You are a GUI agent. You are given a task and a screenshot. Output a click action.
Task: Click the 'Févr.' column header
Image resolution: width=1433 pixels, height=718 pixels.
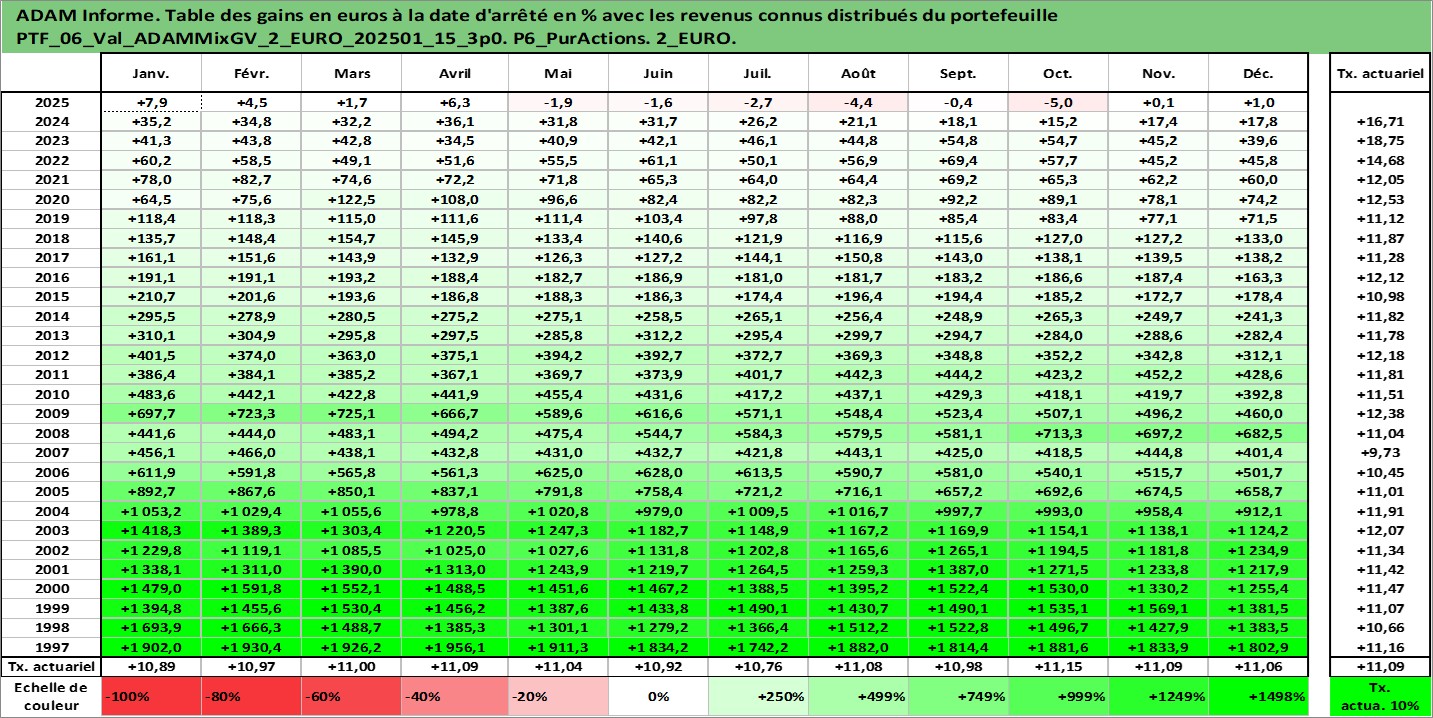pos(251,74)
